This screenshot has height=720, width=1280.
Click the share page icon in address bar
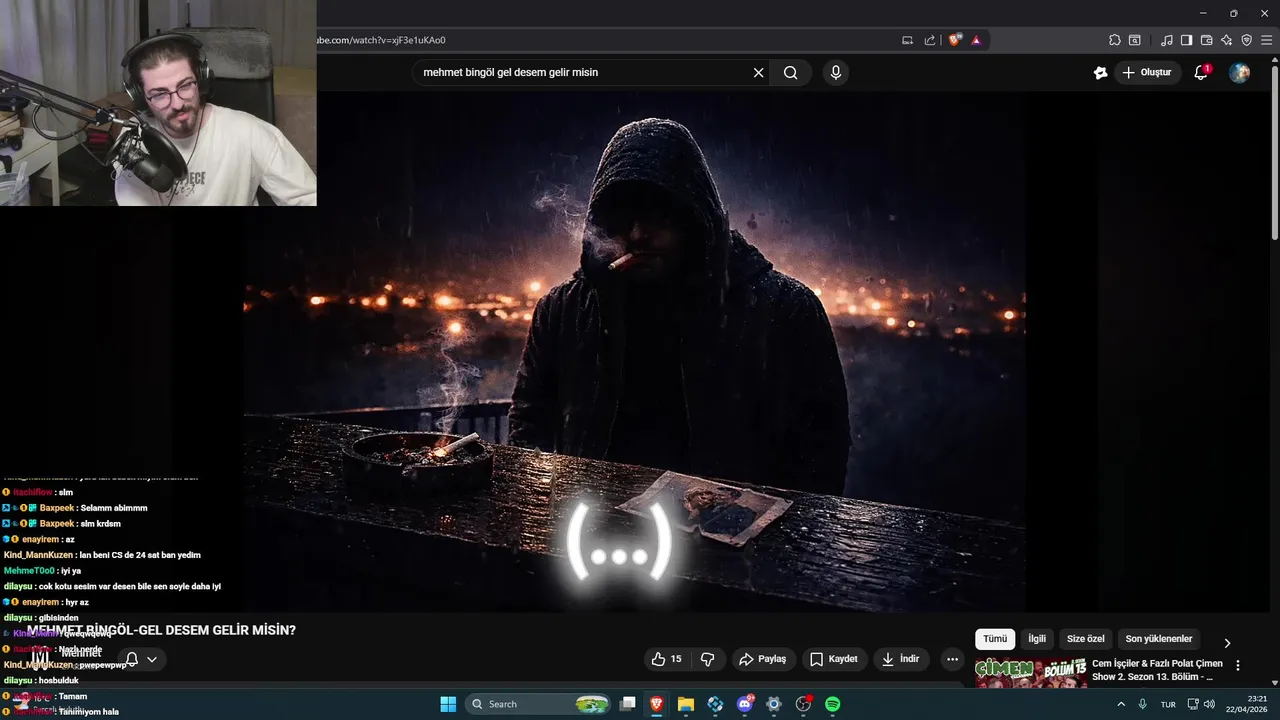point(930,40)
